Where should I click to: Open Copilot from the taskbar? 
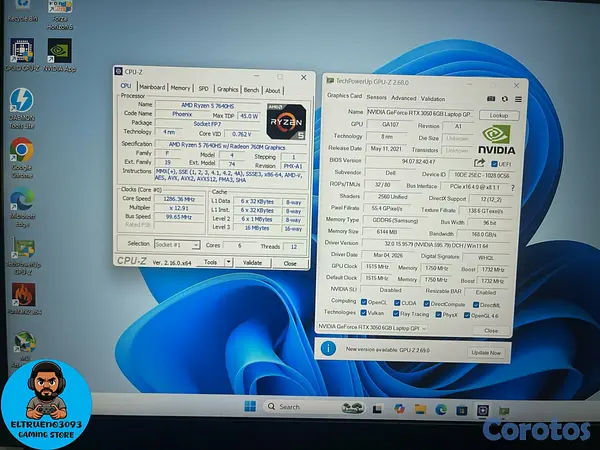[399, 409]
